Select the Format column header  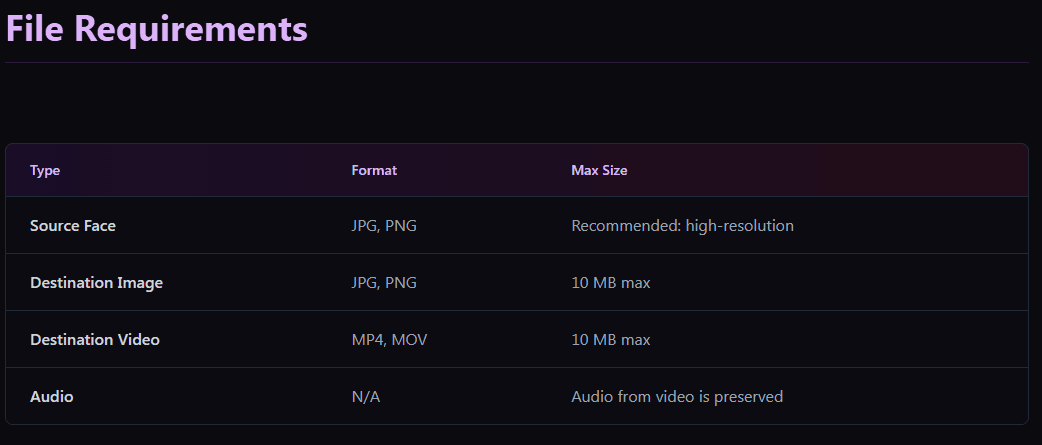[x=374, y=171]
